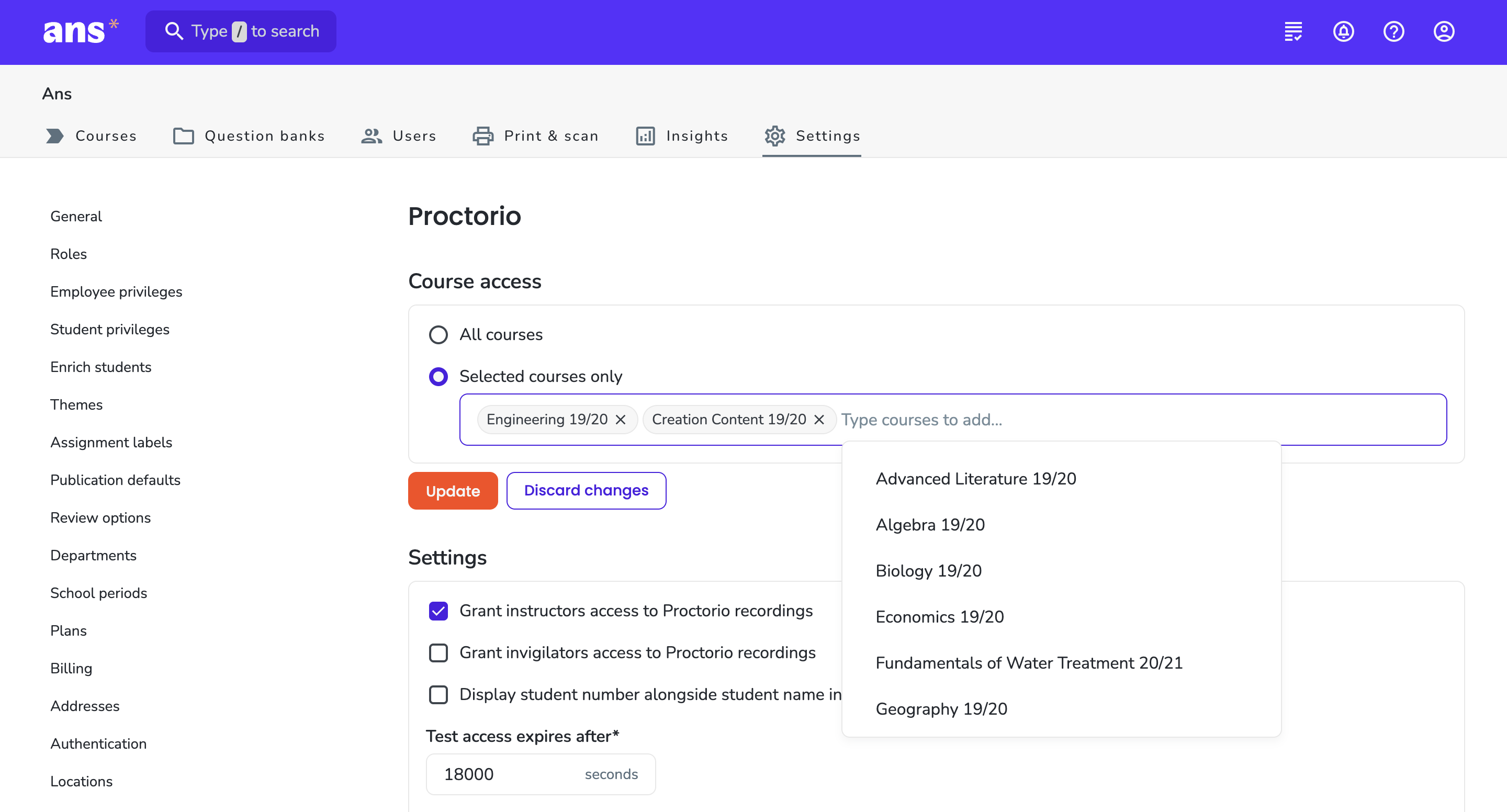Image resolution: width=1507 pixels, height=812 pixels.
Task: Click the Discard changes button
Action: coord(586,491)
